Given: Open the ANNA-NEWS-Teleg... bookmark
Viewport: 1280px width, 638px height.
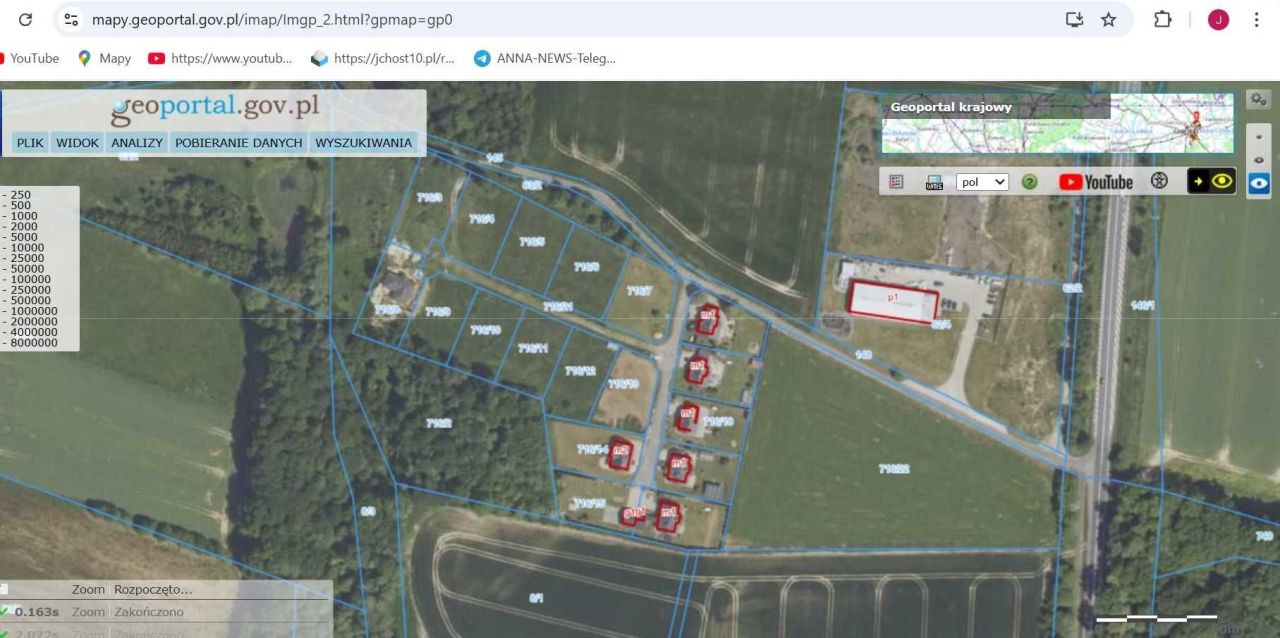Looking at the screenshot, I should pyautogui.click(x=545, y=58).
